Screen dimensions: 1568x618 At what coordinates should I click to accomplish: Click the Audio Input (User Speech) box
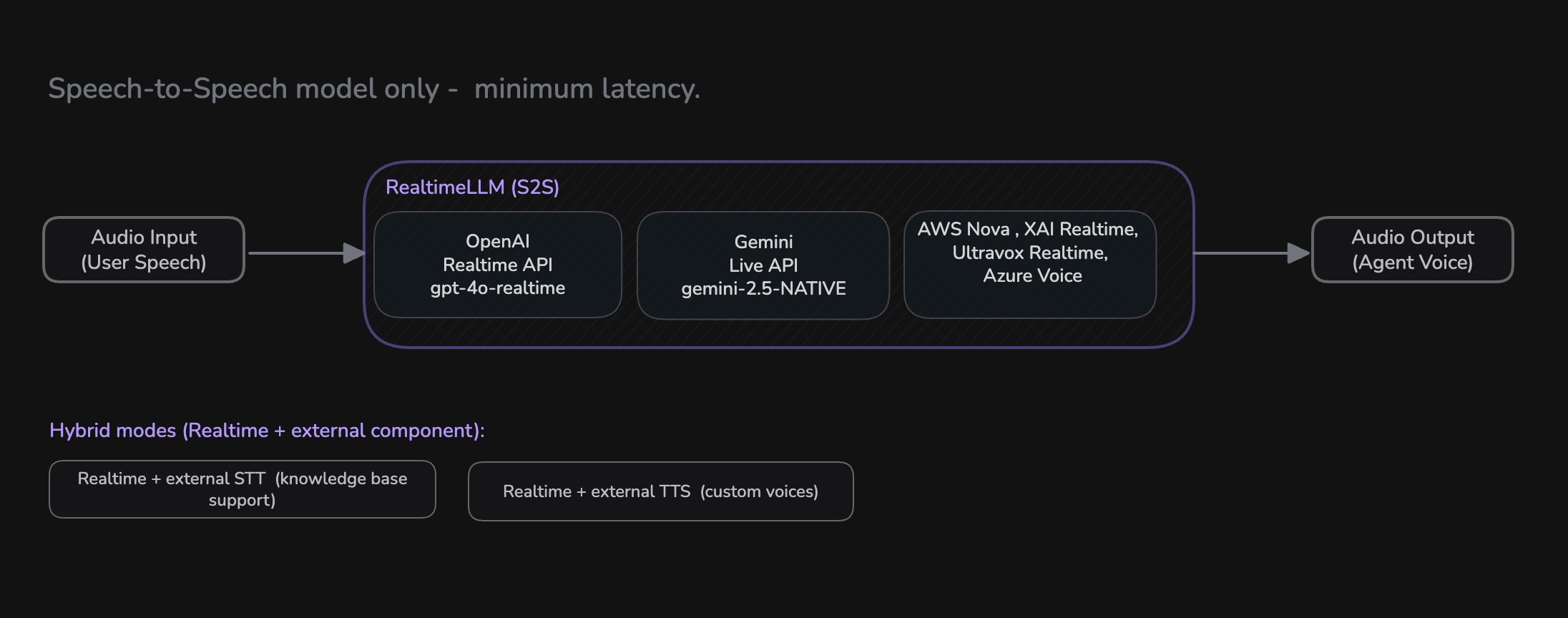[144, 250]
